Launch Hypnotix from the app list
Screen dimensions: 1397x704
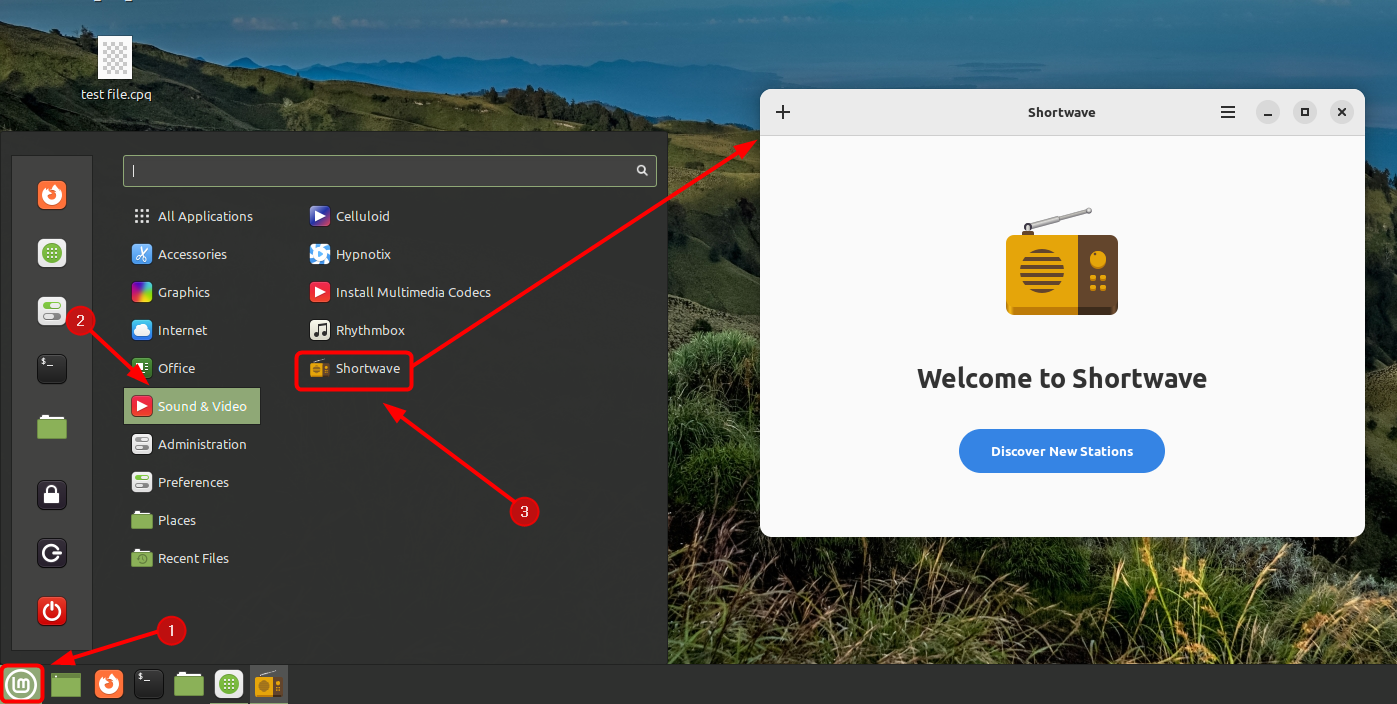(x=351, y=254)
